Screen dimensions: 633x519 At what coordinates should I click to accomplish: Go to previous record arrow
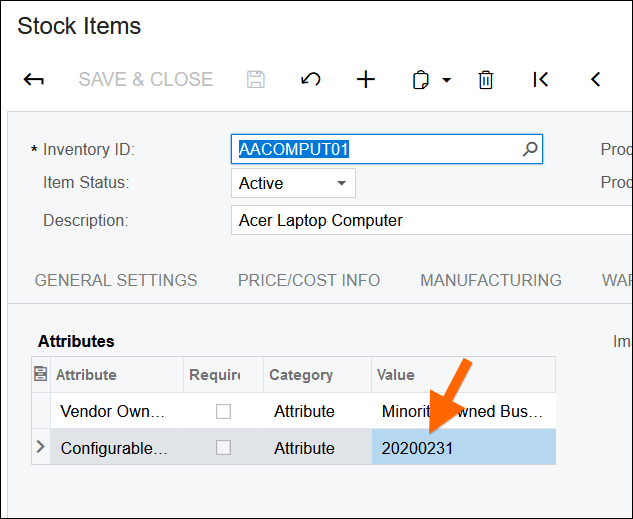tap(596, 80)
